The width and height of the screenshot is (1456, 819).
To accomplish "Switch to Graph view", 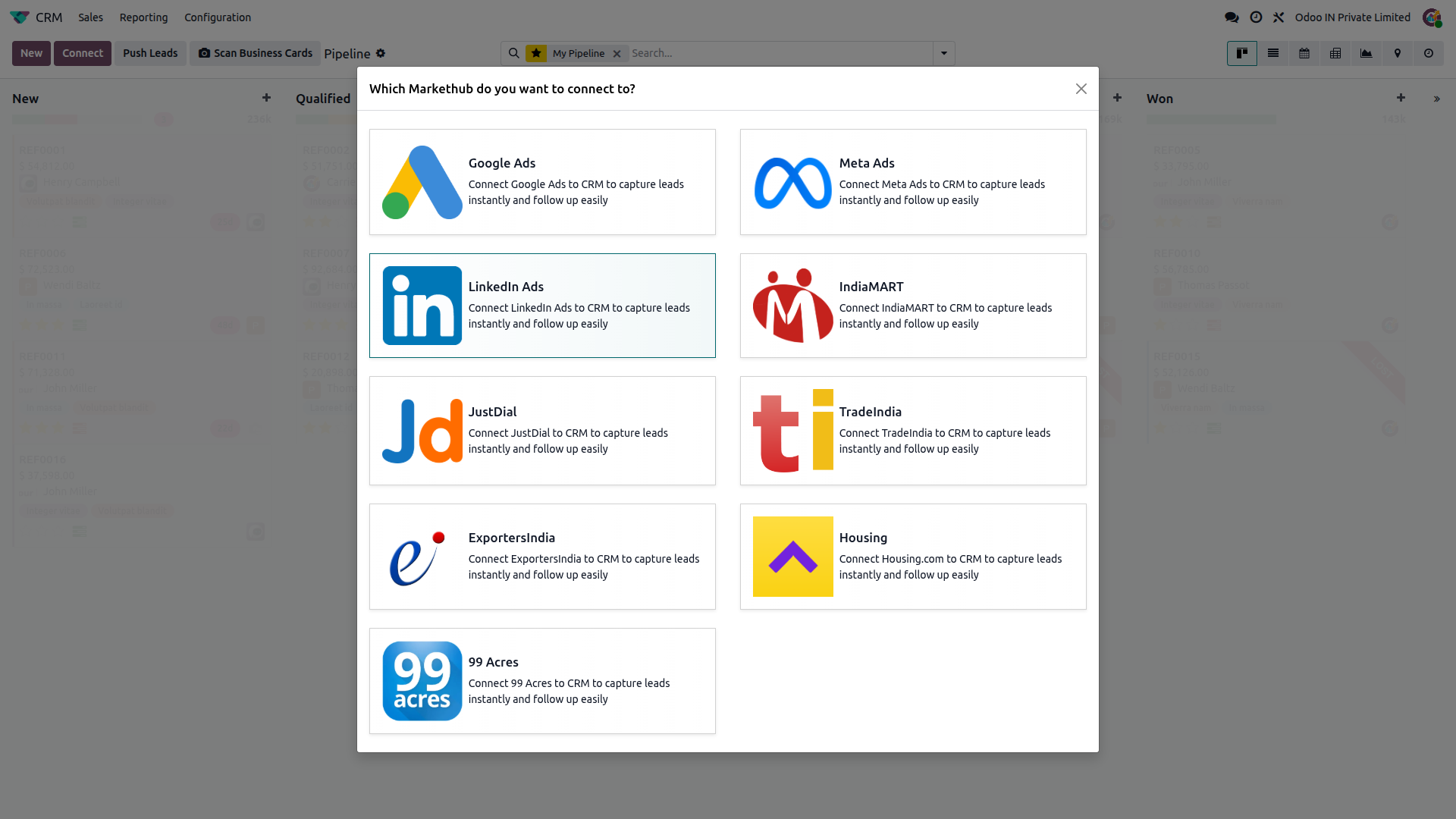I will click(1366, 53).
